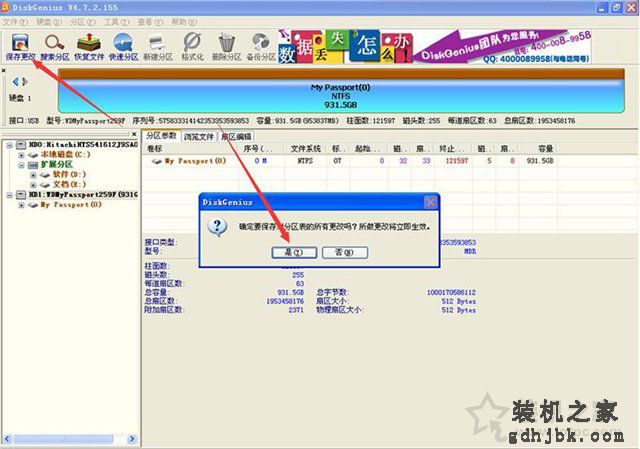Open the File (文件) menu
Viewport: 640px width, 449px height.
[15, 22]
